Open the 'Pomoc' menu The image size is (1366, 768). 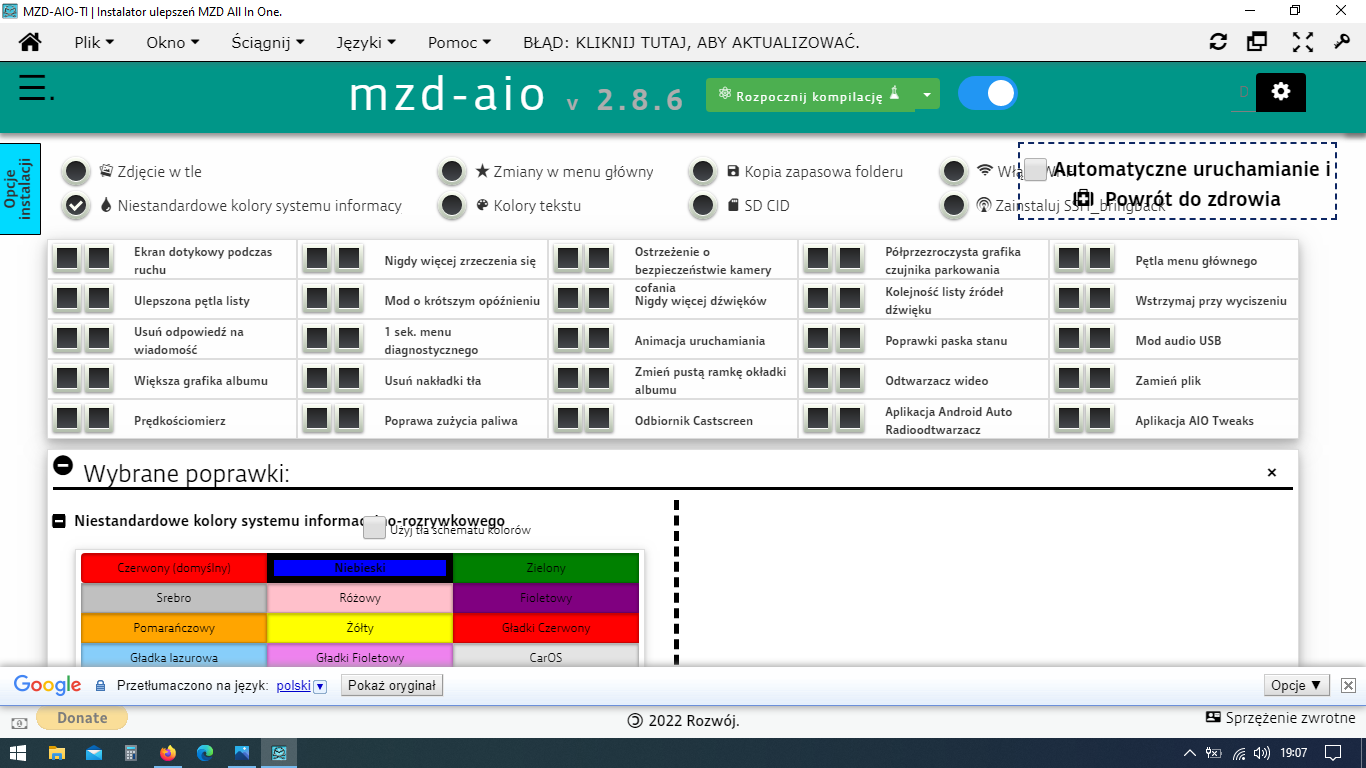pos(459,42)
